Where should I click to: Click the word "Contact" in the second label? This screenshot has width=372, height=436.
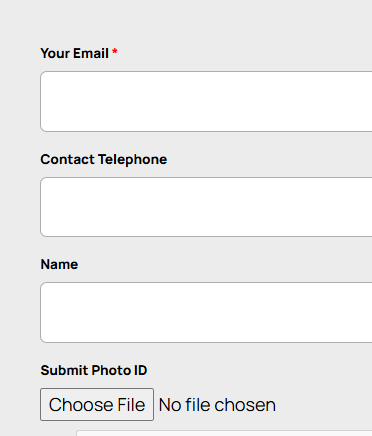pyautogui.click(x=68, y=159)
